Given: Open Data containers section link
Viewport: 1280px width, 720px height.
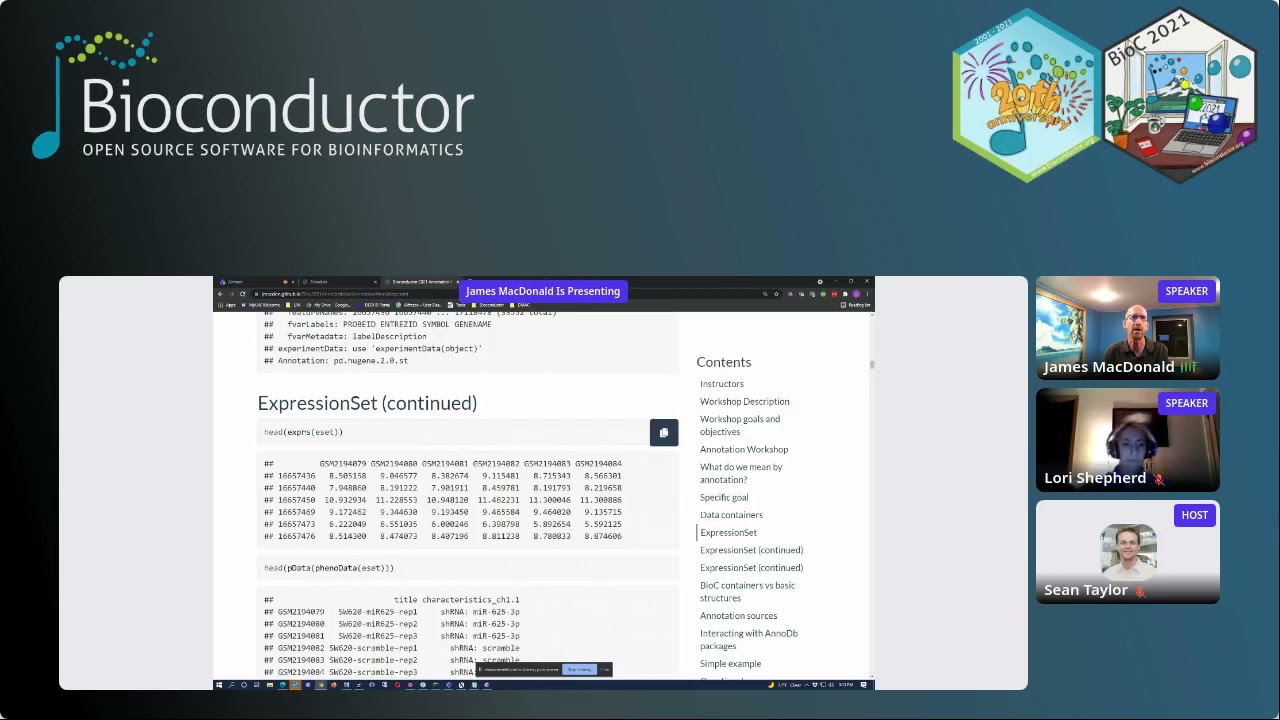Looking at the screenshot, I should click(x=731, y=515).
